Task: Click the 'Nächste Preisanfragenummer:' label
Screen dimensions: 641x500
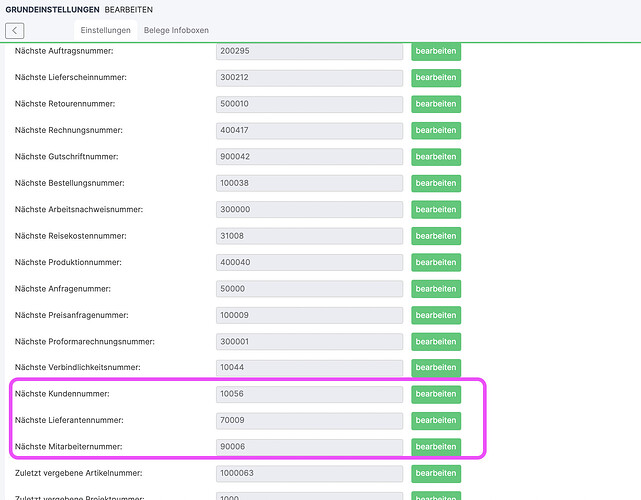Action: coord(72,315)
